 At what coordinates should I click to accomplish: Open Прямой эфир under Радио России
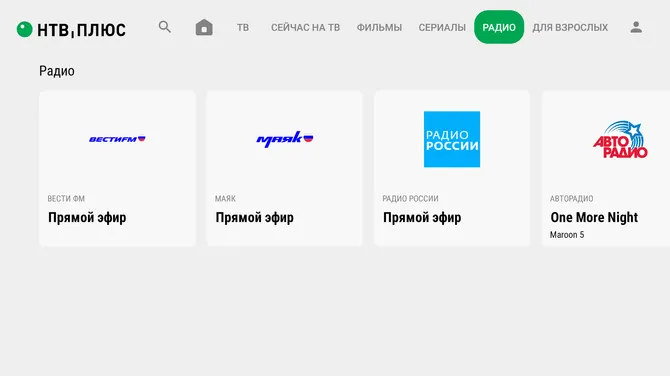click(422, 217)
